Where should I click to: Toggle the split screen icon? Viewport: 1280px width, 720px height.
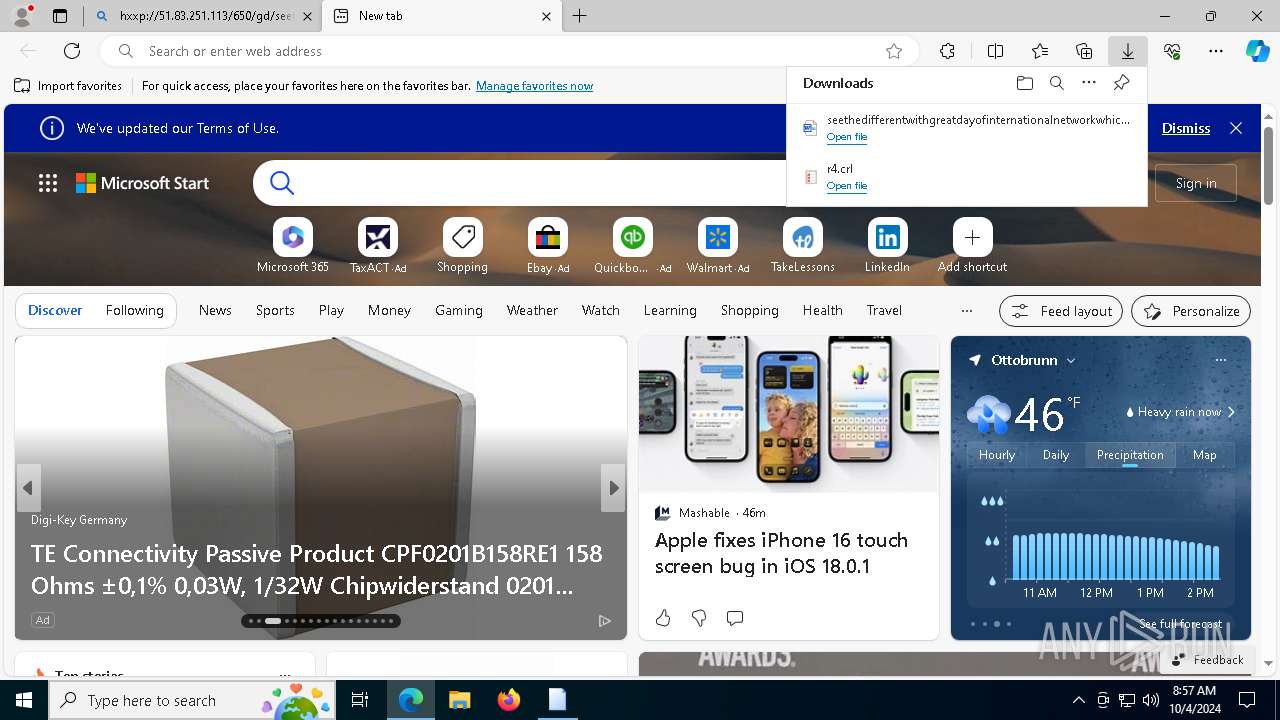[995, 51]
